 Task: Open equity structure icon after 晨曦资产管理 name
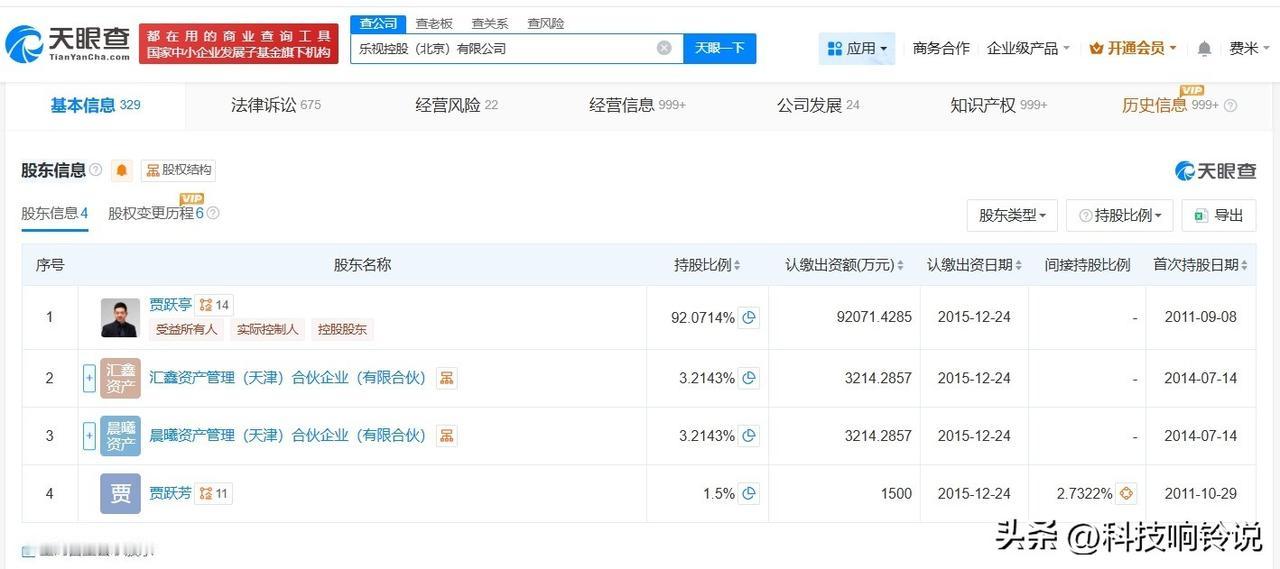point(447,436)
